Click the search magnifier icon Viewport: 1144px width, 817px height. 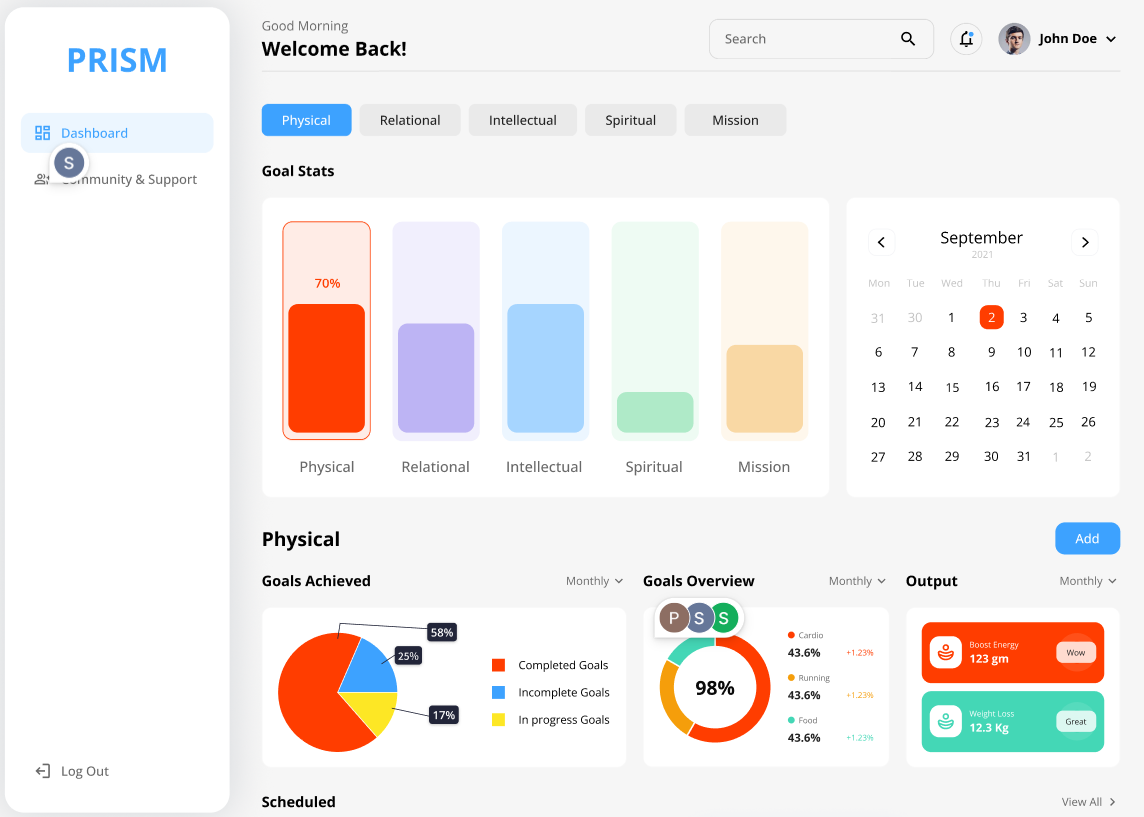[x=908, y=39]
